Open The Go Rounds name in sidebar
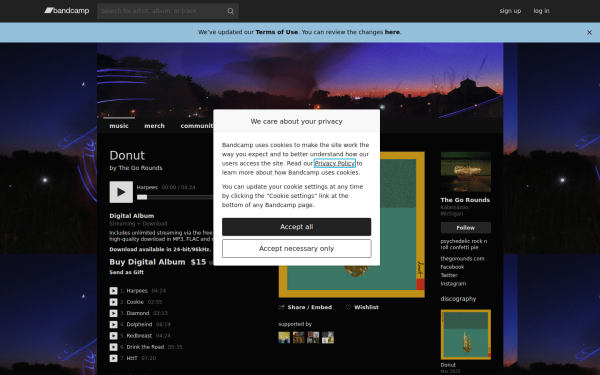Screen dimensions: 600x375 (x=465, y=200)
